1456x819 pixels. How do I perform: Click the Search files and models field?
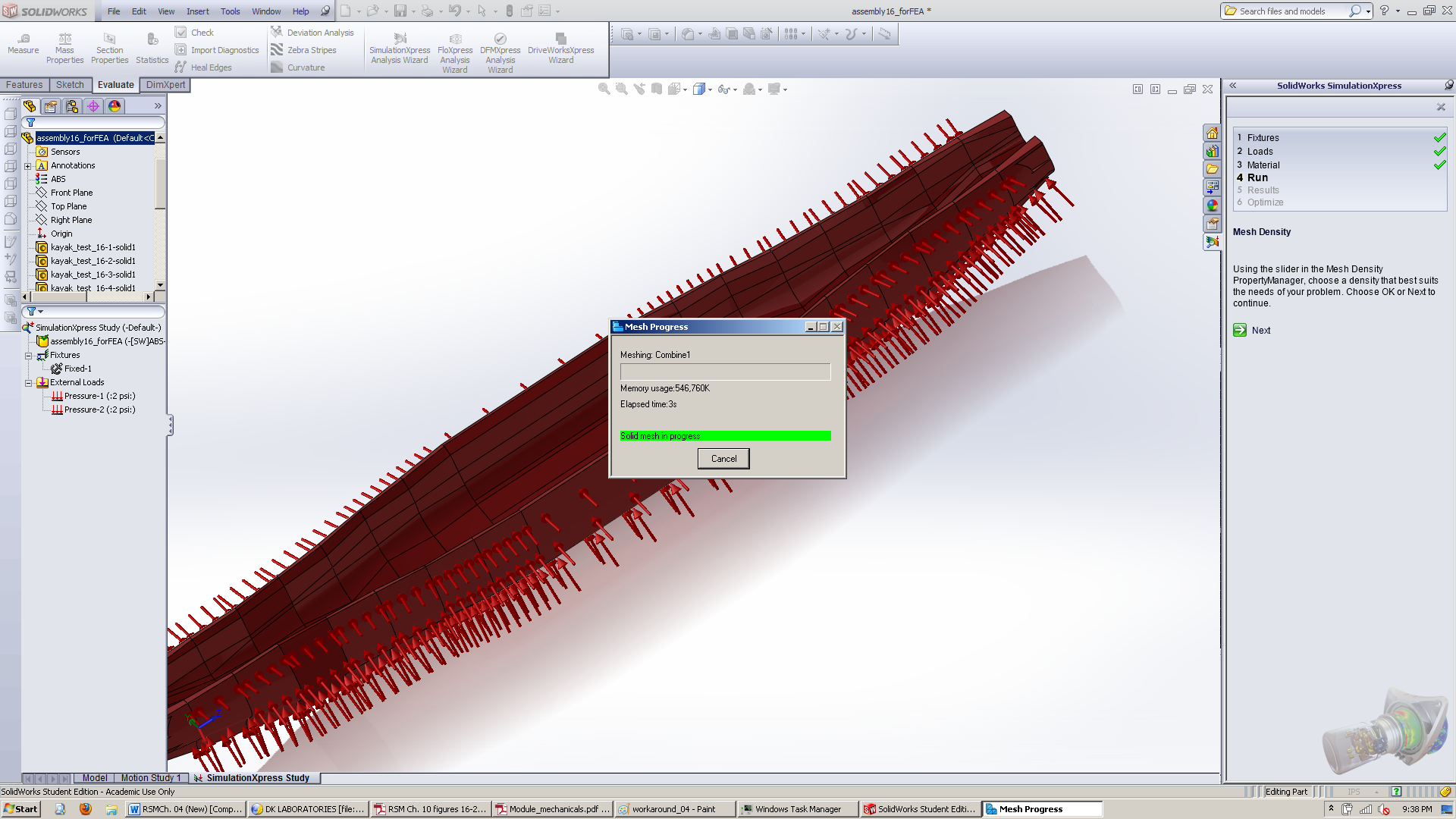[1293, 11]
